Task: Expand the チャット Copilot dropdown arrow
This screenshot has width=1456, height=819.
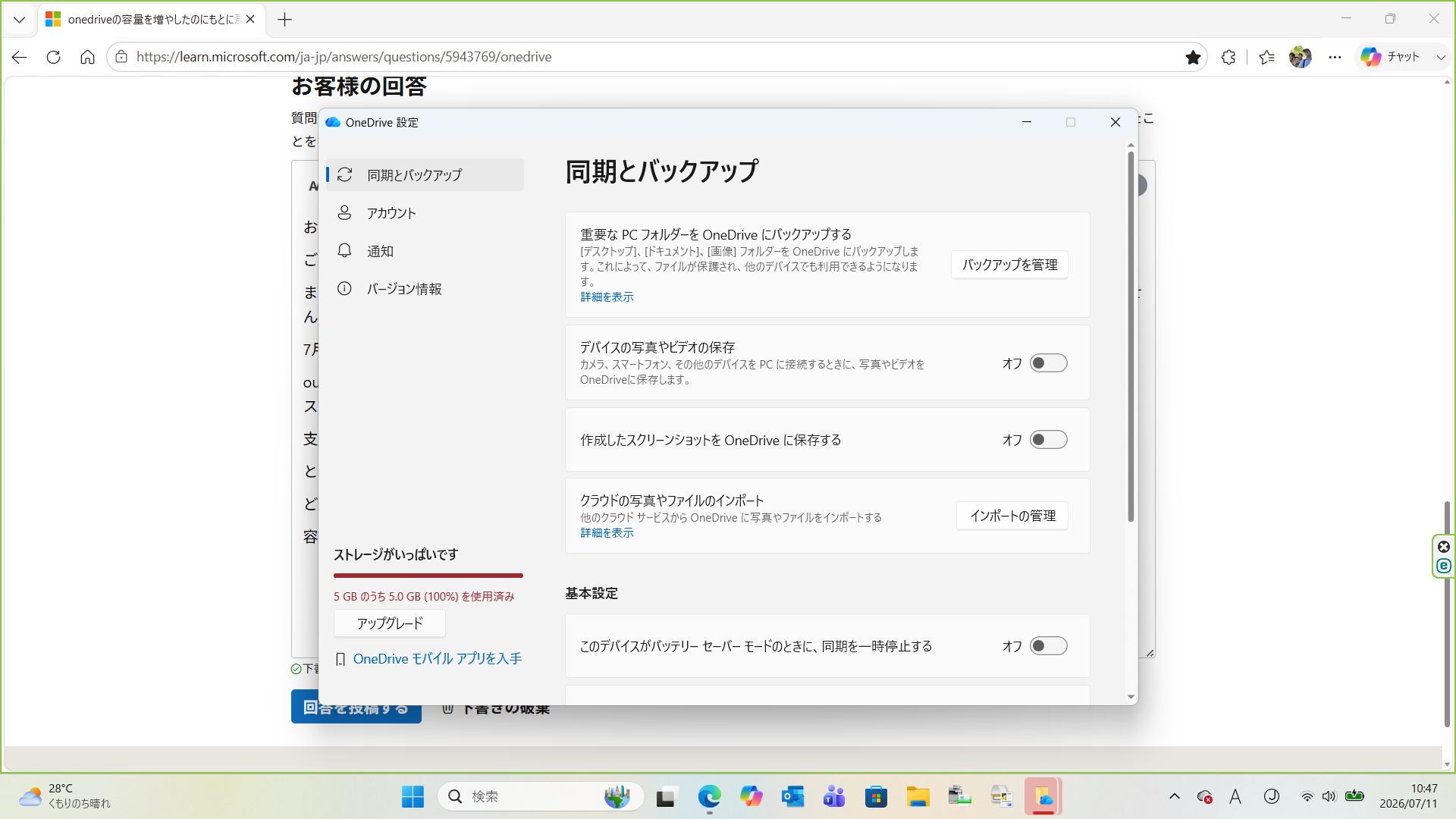Action: (1441, 57)
